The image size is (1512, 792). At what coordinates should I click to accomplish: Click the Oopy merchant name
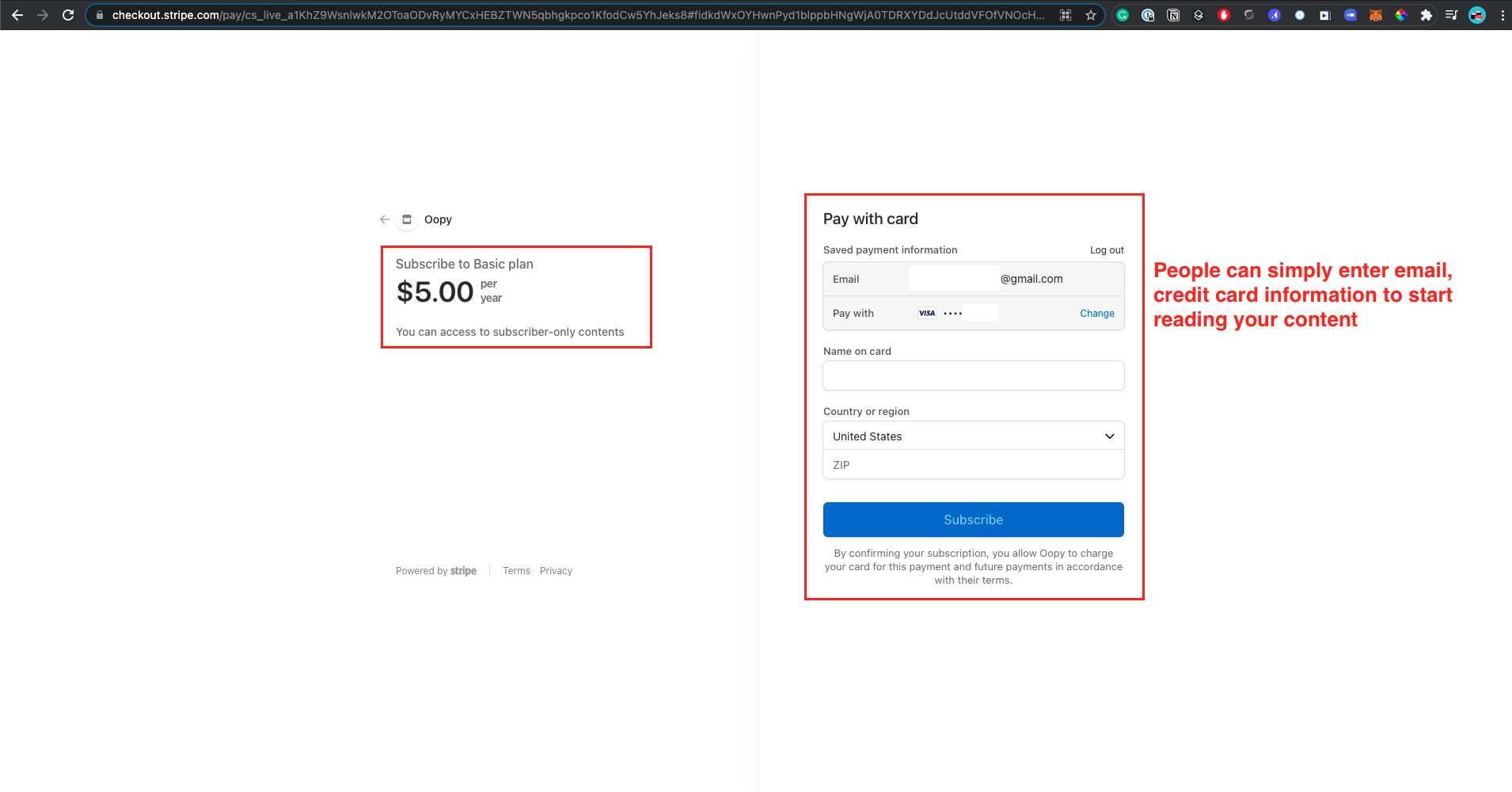tap(438, 219)
